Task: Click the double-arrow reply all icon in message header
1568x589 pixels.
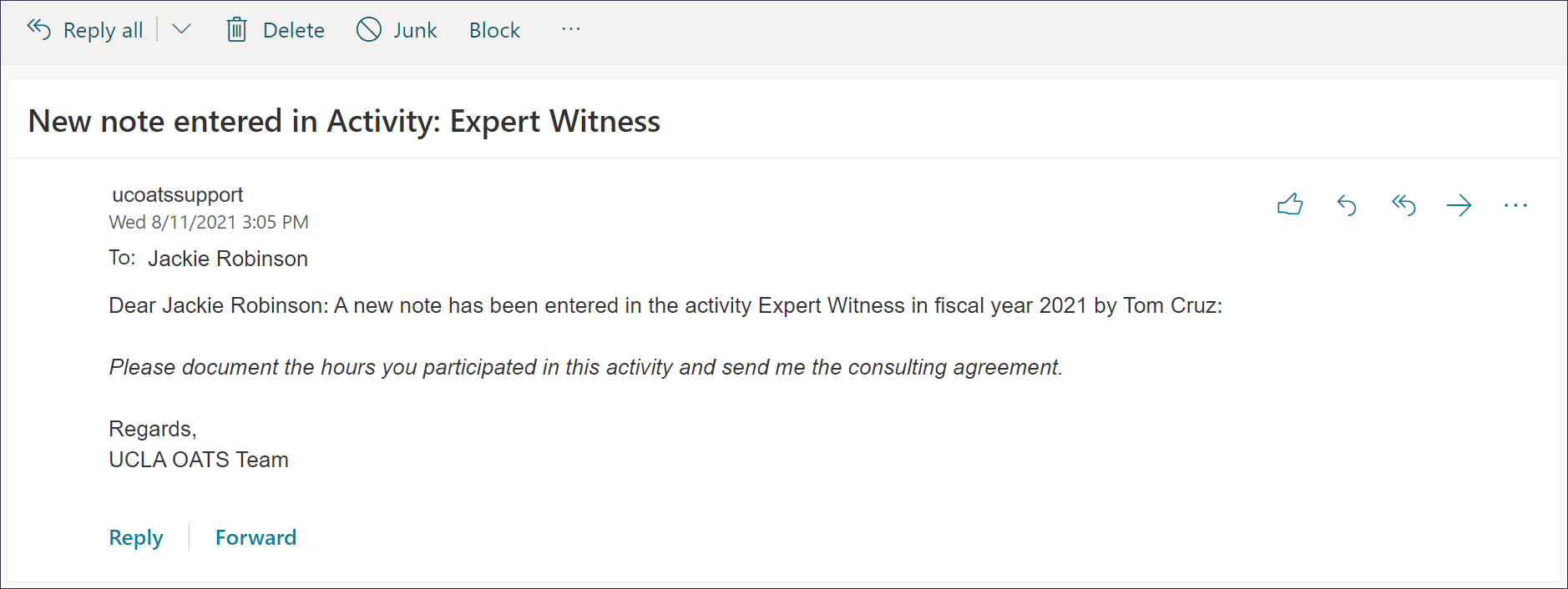Action: click(1404, 204)
